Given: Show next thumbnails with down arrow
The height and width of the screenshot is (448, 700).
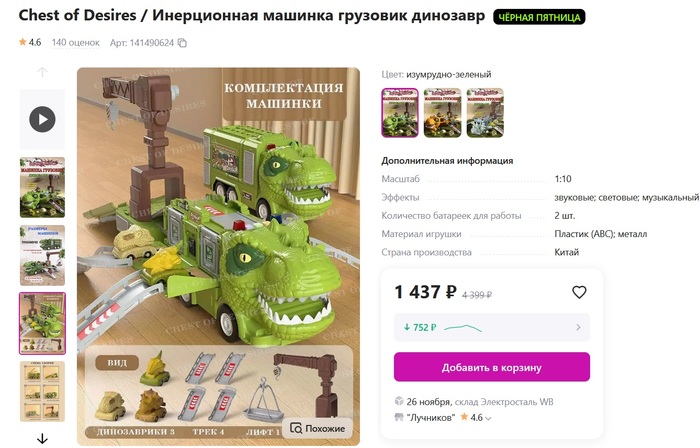Looking at the screenshot, I should click(x=42, y=438).
